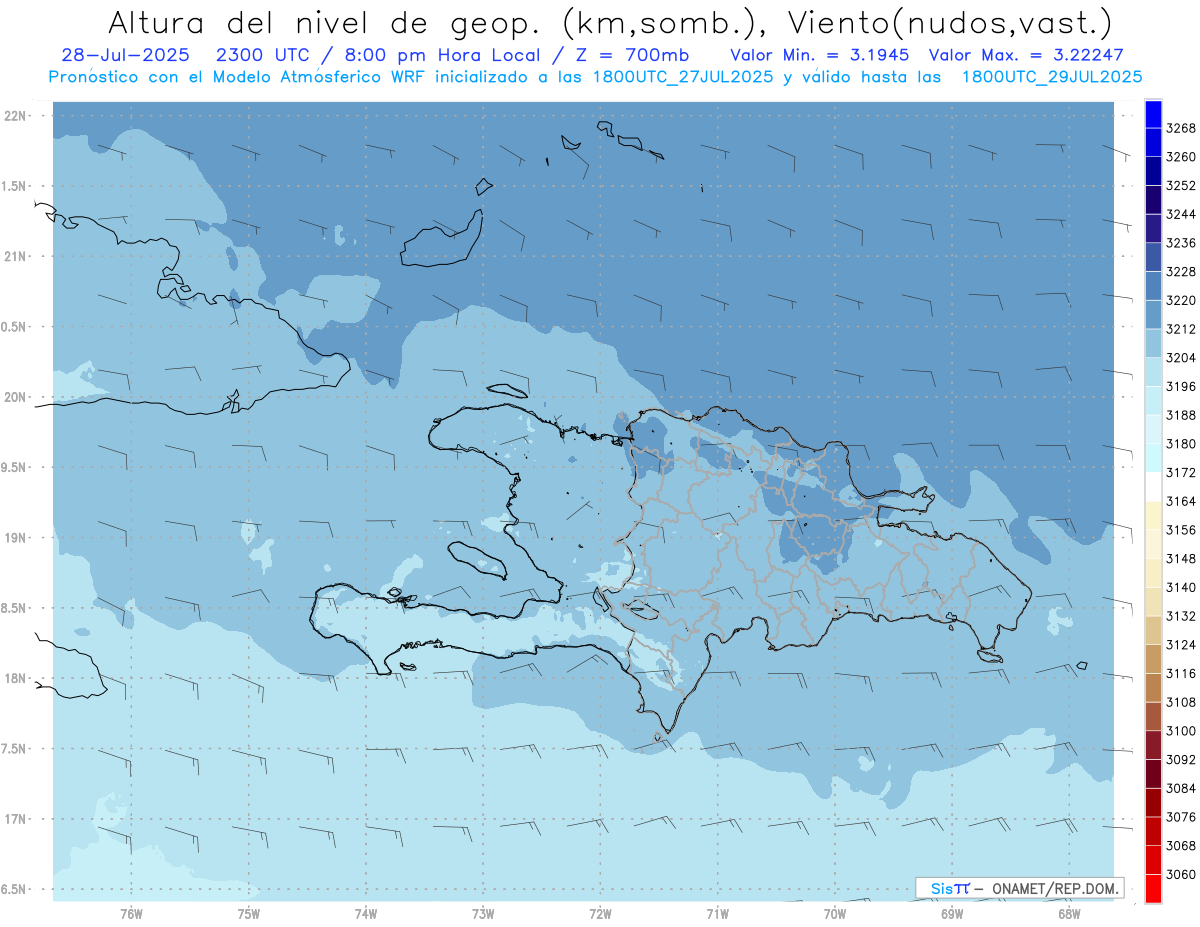Screen dimensions: 1200x927
Task: Click the '3244' colorbar value
Action: point(1180,214)
